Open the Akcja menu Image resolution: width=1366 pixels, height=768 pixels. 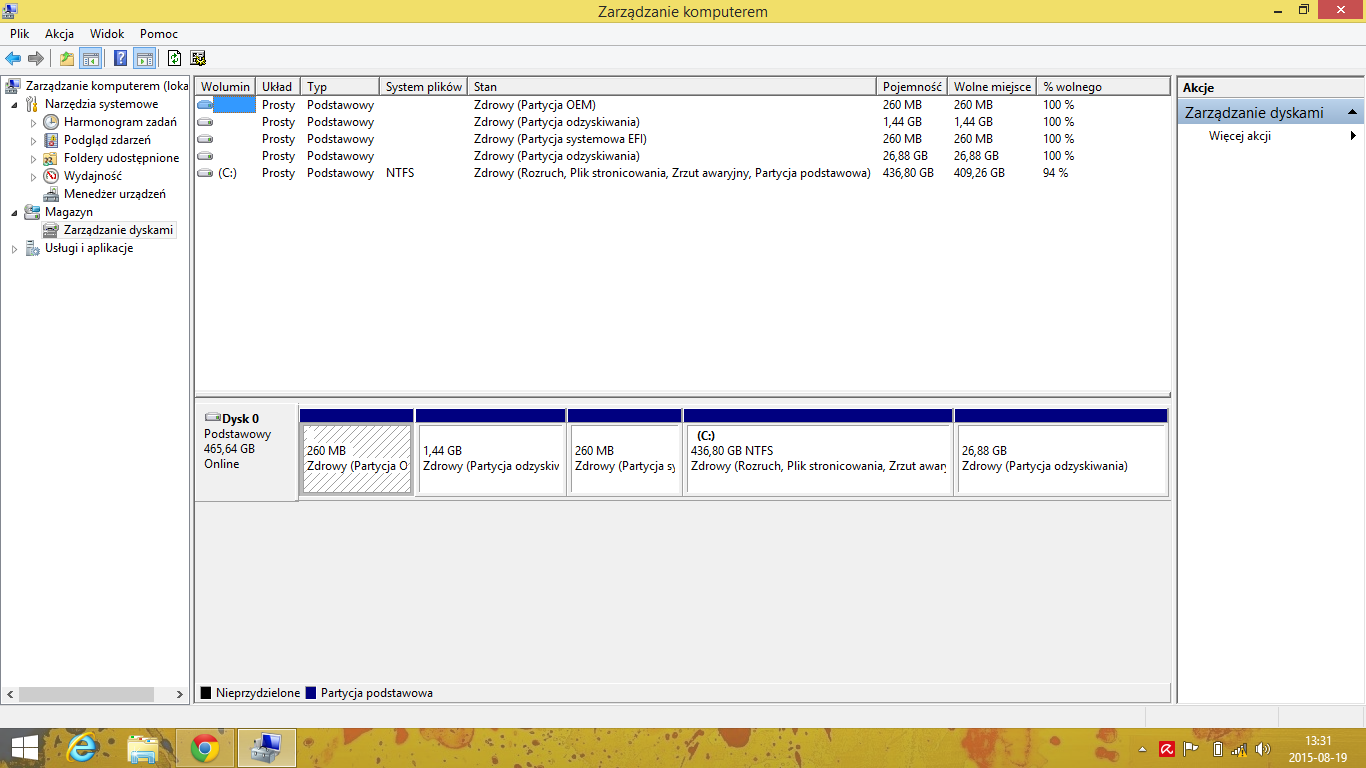pyautogui.click(x=60, y=33)
